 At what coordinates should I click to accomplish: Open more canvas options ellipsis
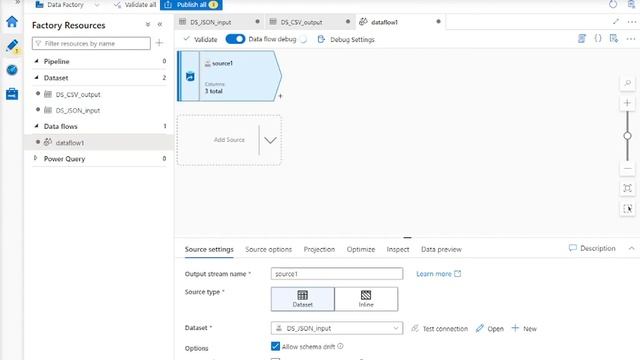point(631,39)
